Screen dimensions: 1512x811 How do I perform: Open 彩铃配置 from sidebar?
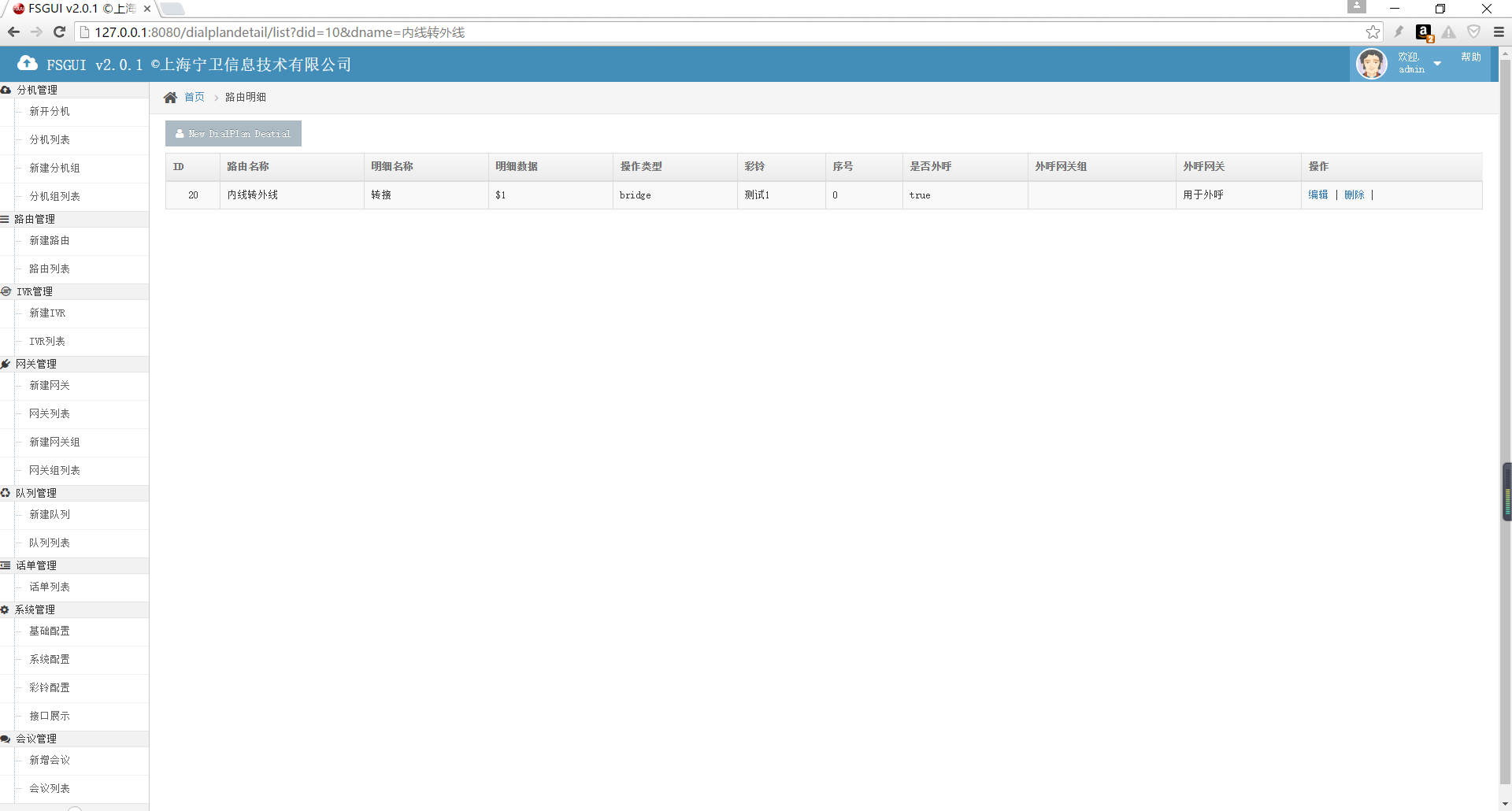point(50,688)
